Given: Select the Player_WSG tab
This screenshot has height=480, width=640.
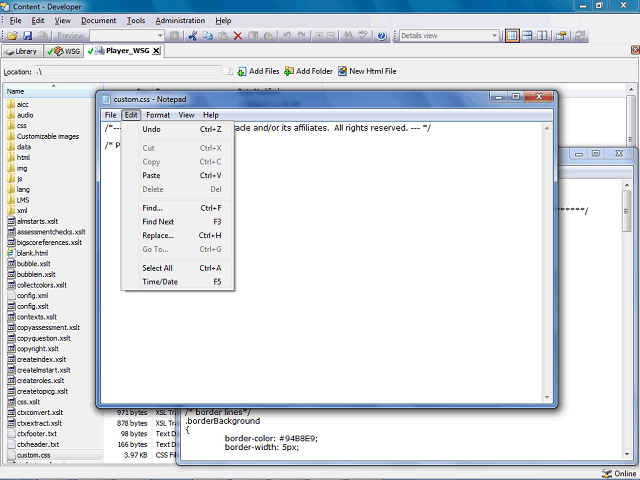Looking at the screenshot, I should (x=124, y=51).
